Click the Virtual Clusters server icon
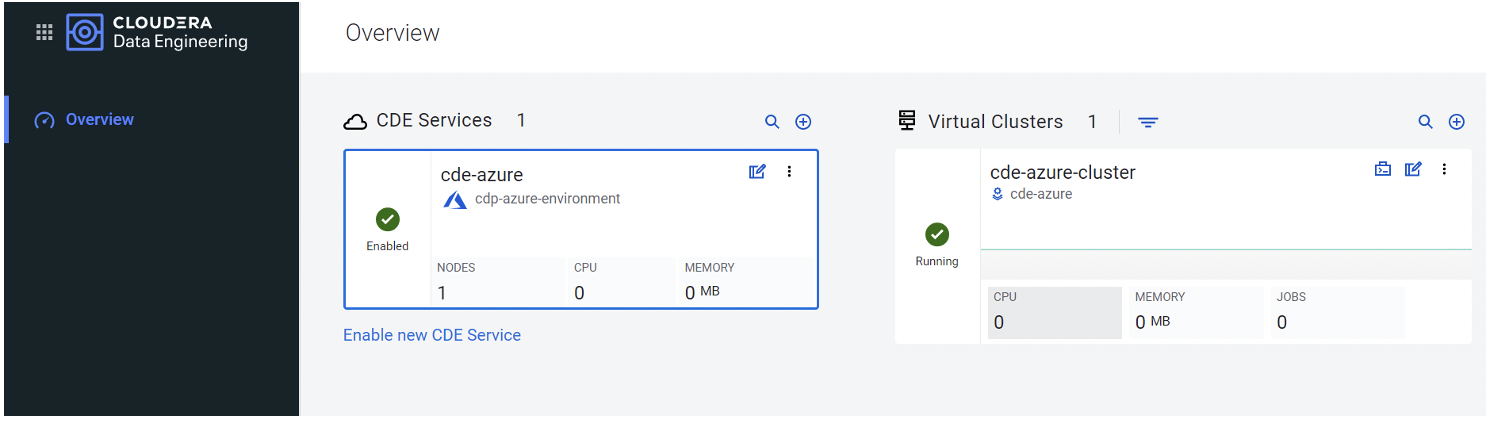The height and width of the screenshot is (422, 1498). coord(908,121)
